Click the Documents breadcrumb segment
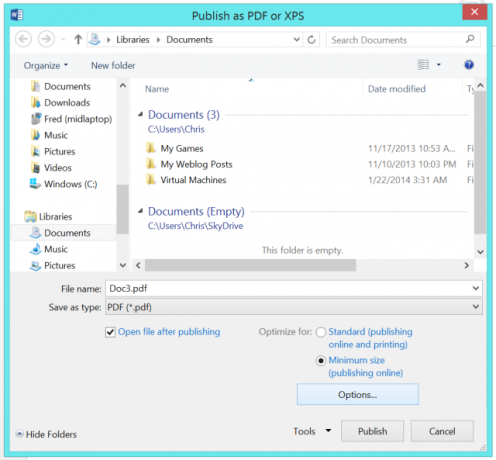Image resolution: width=496 pixels, height=460 pixels. [189, 40]
